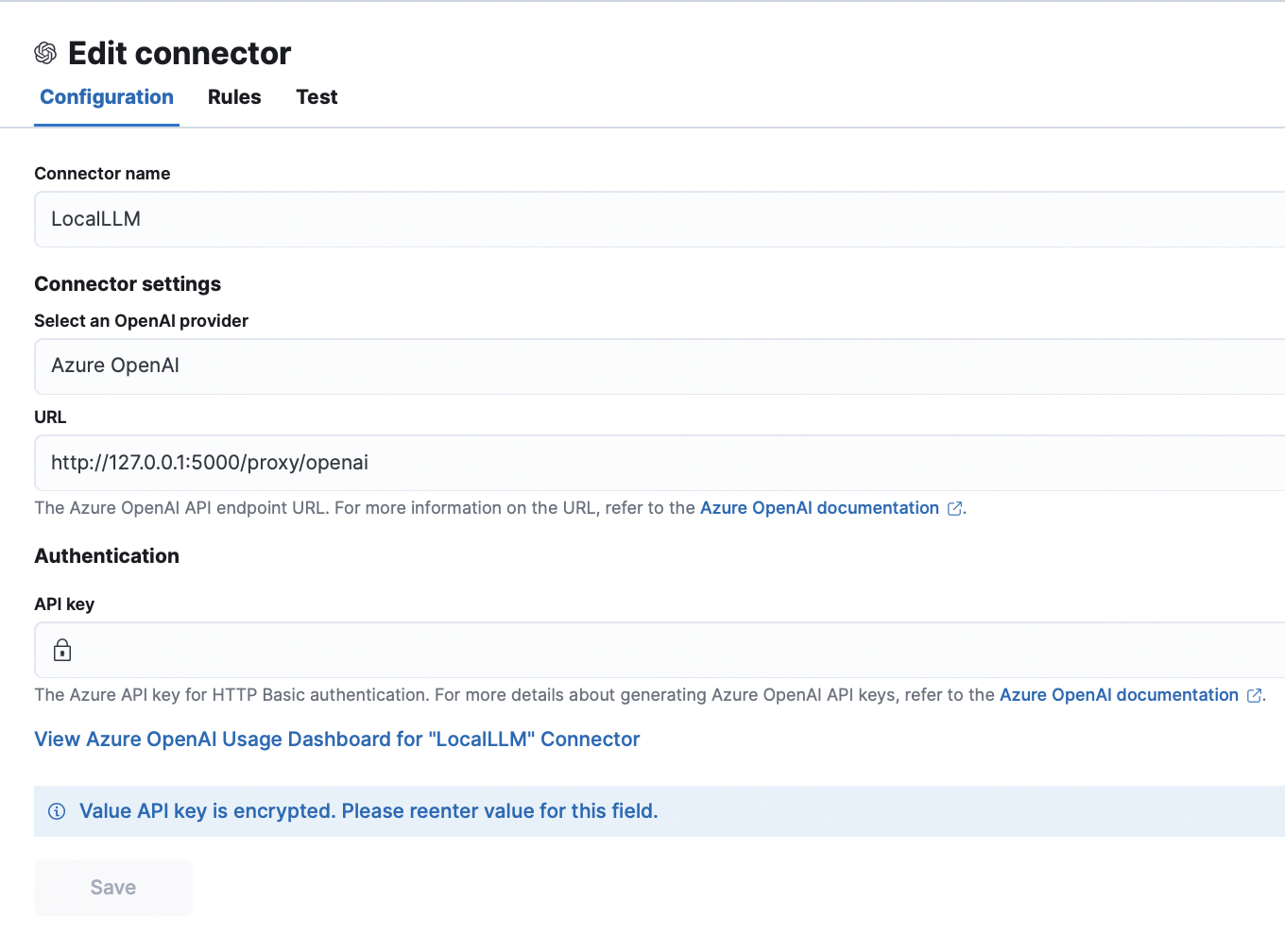Click the "Connector name" field label

pyautogui.click(x=102, y=174)
